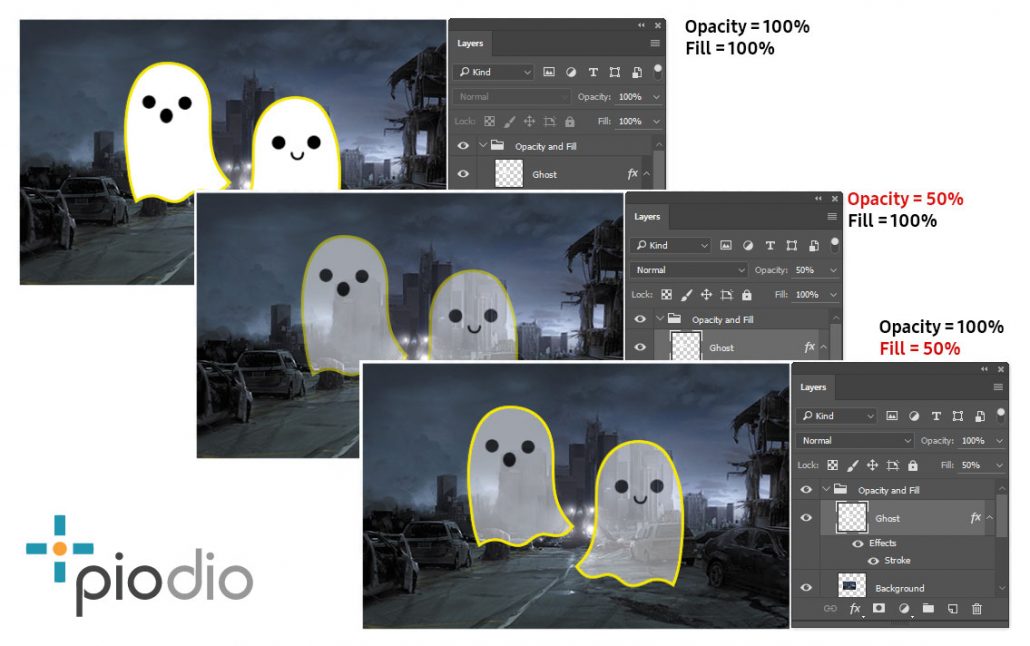Prevent artboard auto-nesting in middle Layers panel
The width and height of the screenshot is (1030, 646).
727,294
